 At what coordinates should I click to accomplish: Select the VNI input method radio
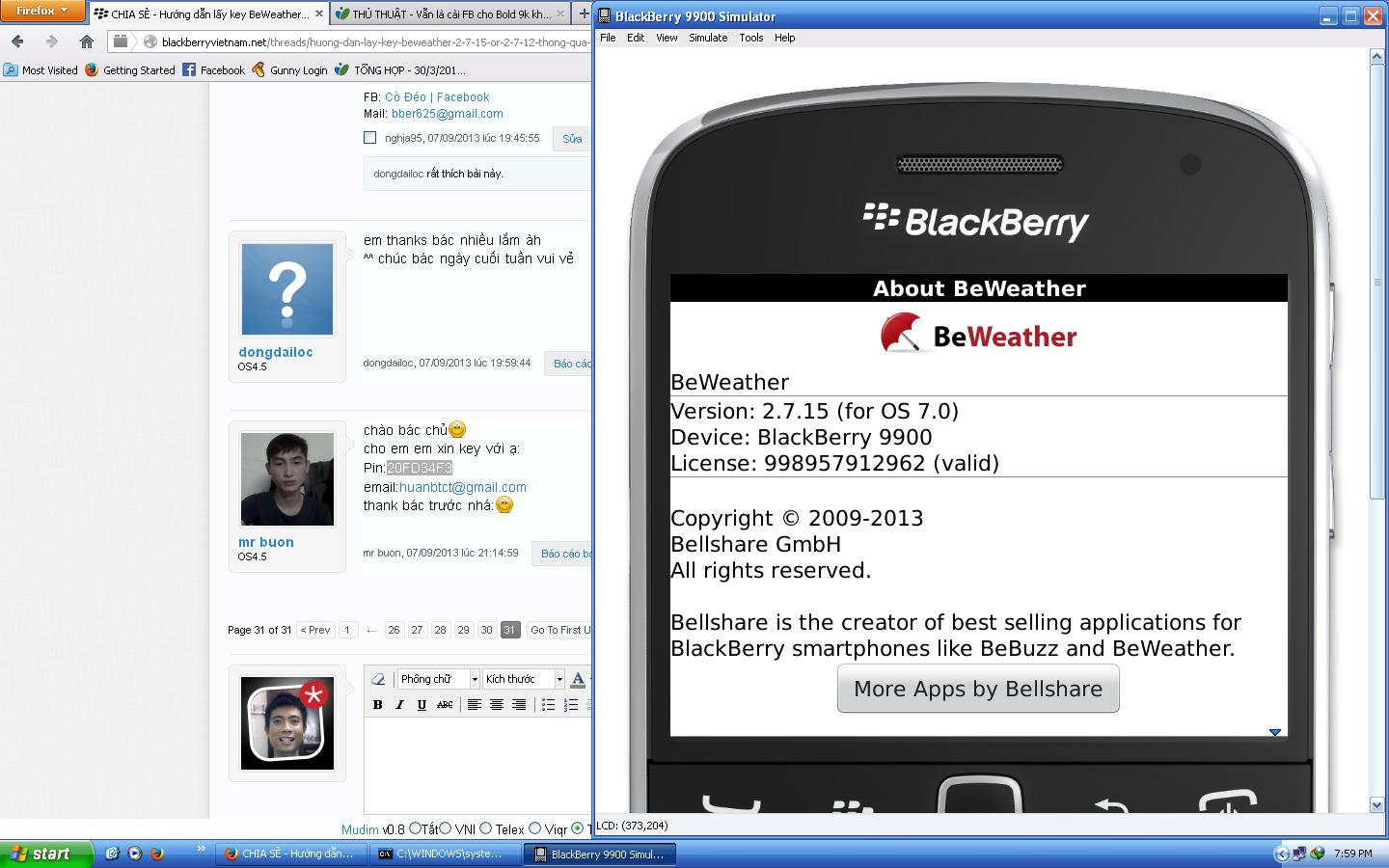click(446, 827)
